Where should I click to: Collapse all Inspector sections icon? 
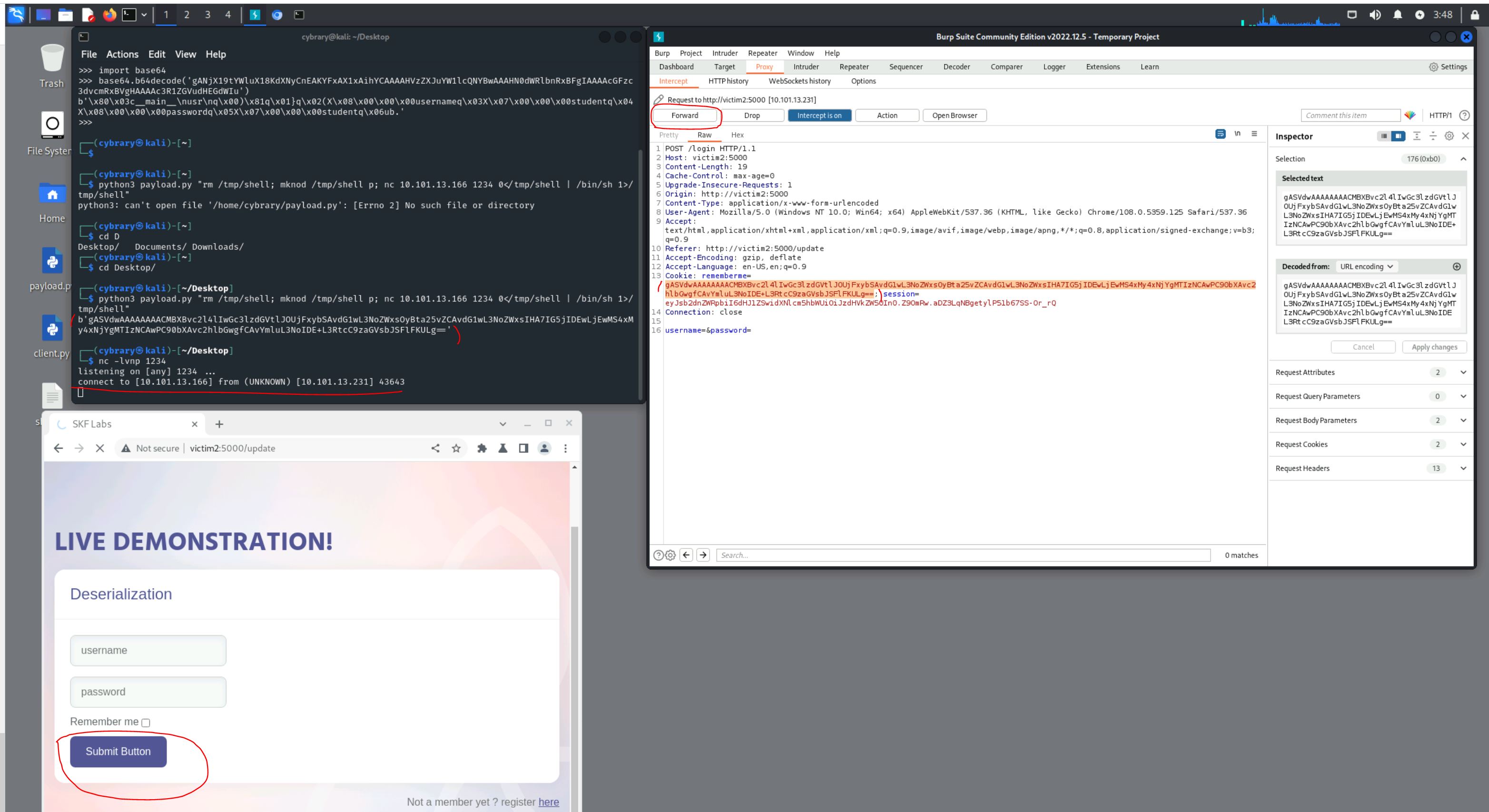coord(1433,136)
